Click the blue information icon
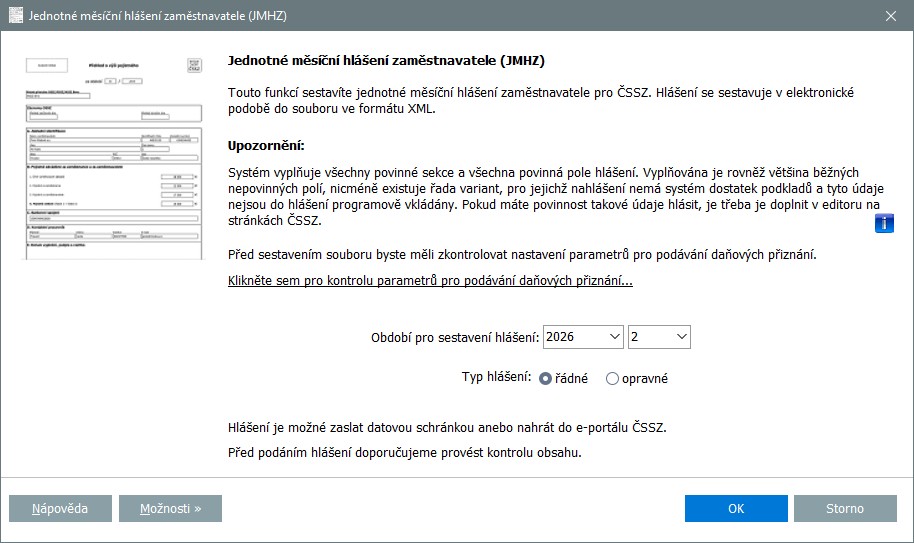Image resolution: width=914 pixels, height=543 pixels. pyautogui.click(x=884, y=223)
